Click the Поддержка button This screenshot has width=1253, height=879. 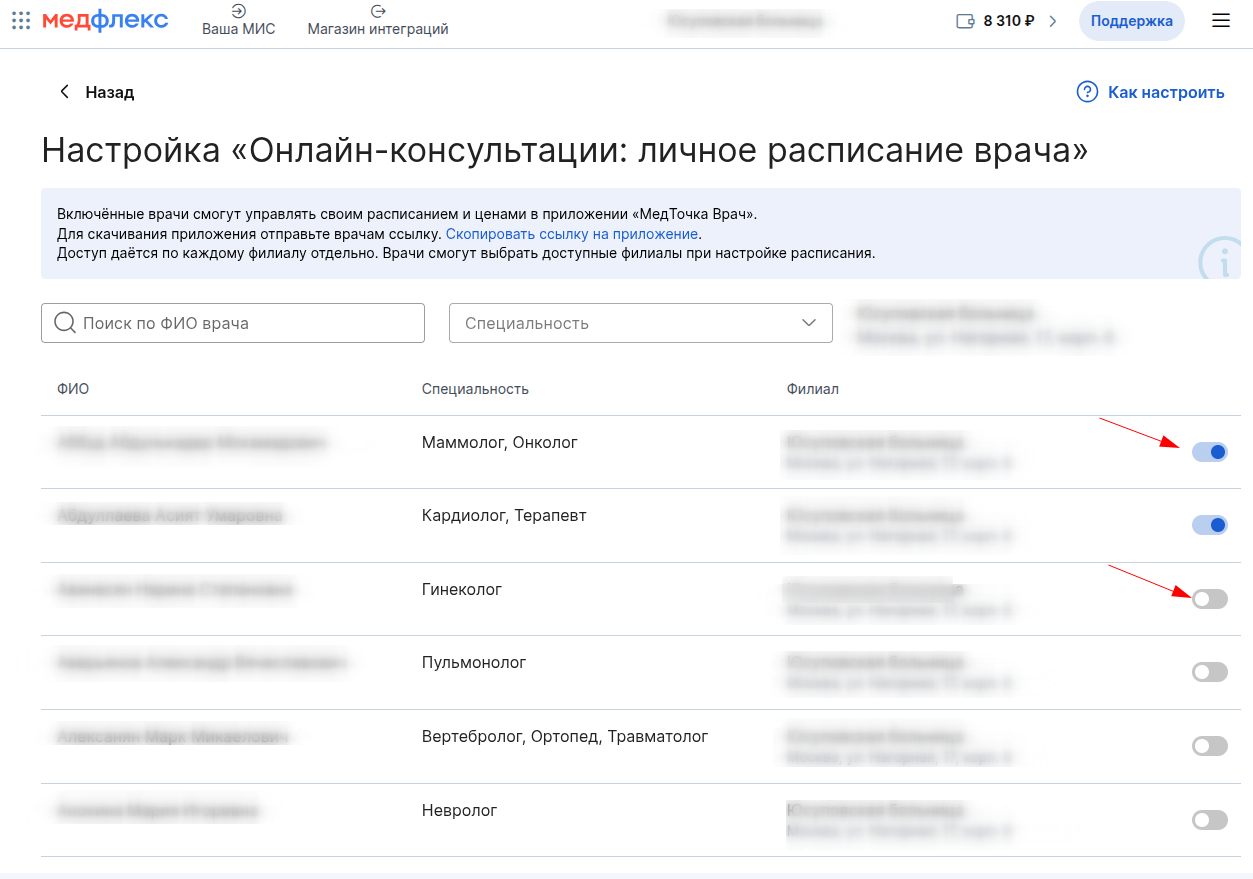[x=1131, y=21]
